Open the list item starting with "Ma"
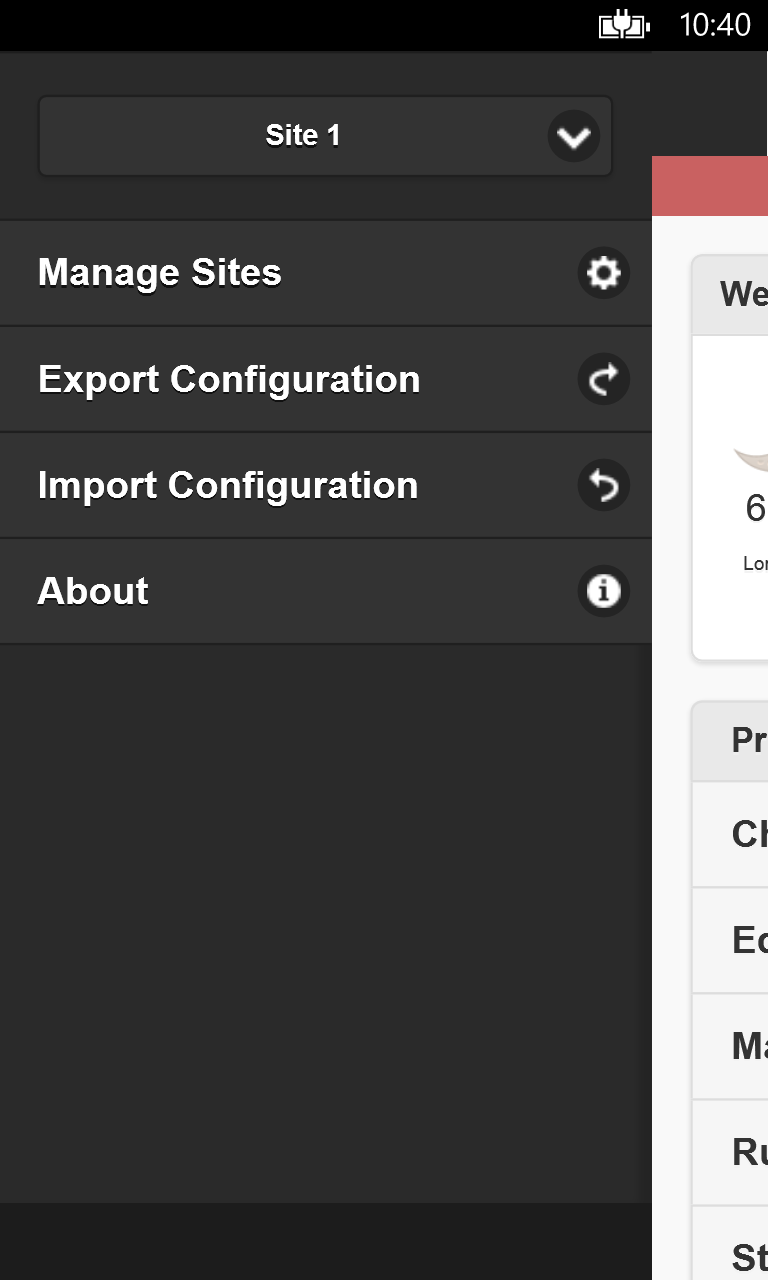Screen dimensions: 768x1280 coord(748,1046)
